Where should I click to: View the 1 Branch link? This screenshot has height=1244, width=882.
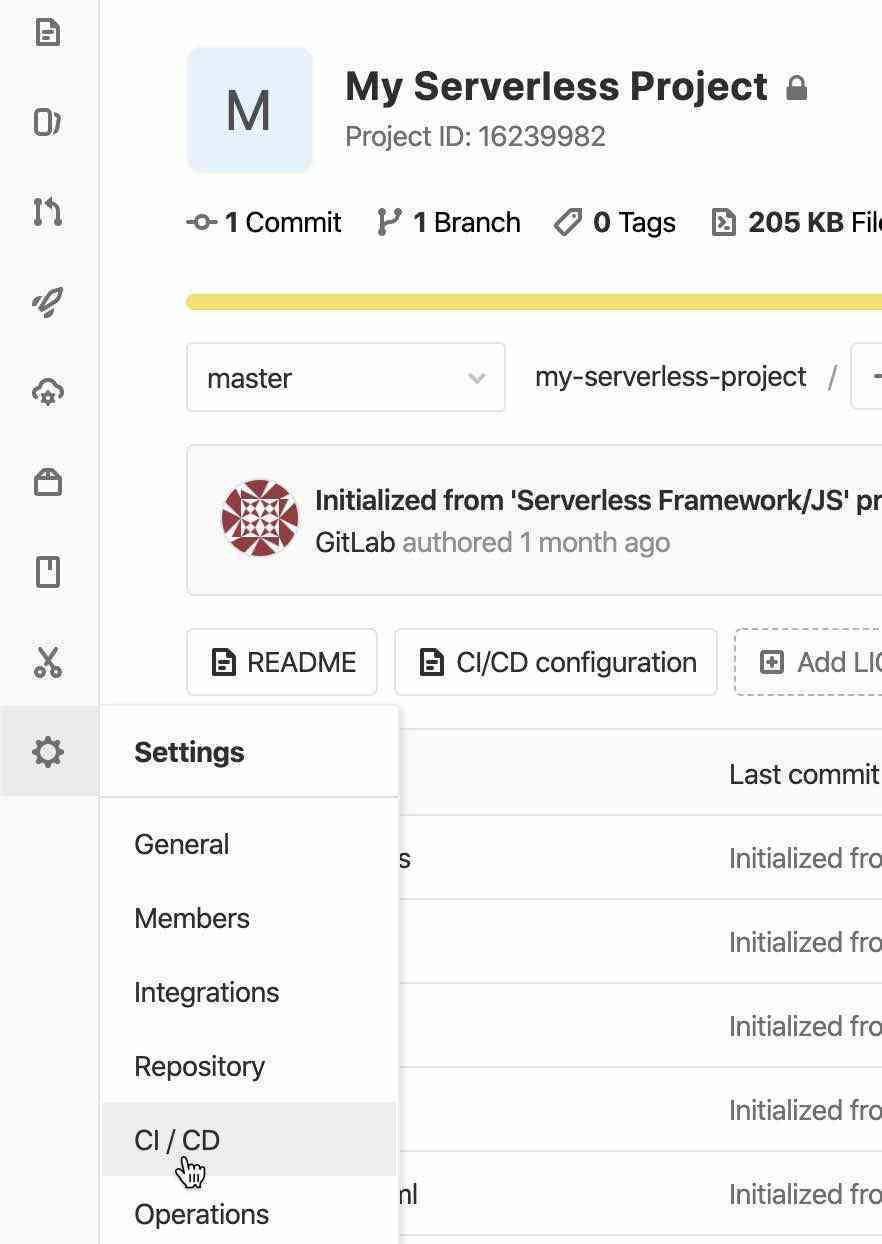[x=448, y=222]
